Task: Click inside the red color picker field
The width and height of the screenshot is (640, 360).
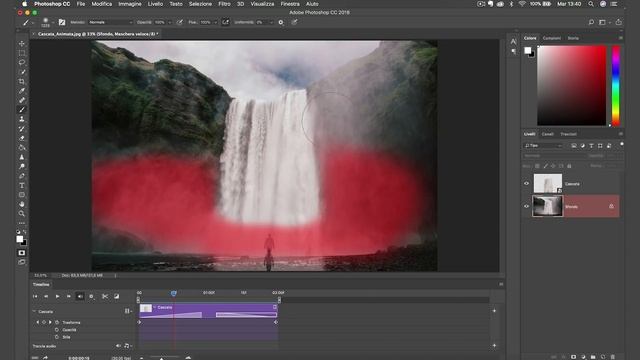Action: [571, 85]
